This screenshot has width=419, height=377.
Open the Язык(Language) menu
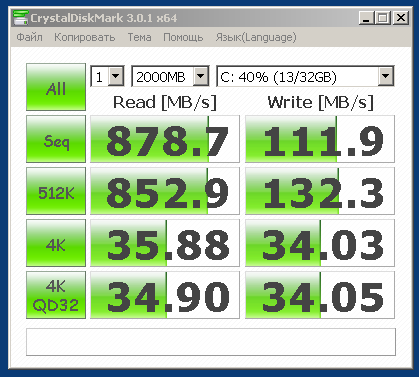(256, 37)
